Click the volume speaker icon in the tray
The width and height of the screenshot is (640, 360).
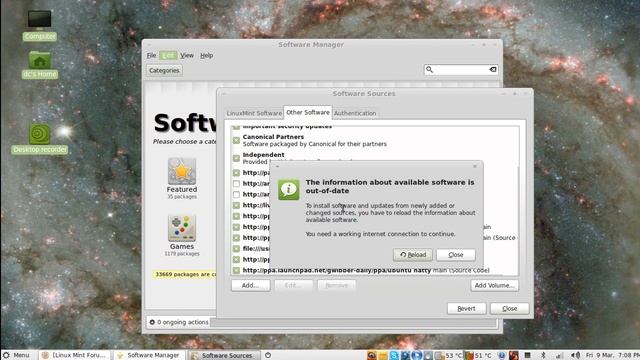click(576, 355)
